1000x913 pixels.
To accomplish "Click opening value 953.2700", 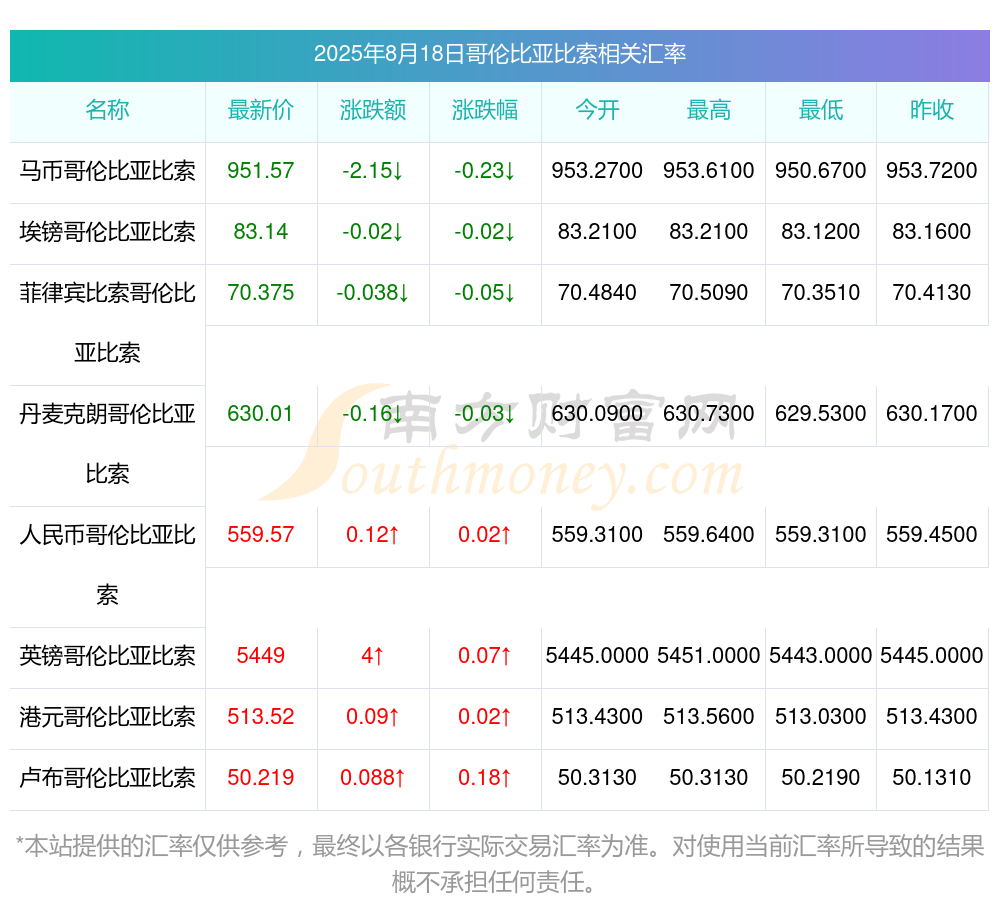I will (x=597, y=171).
